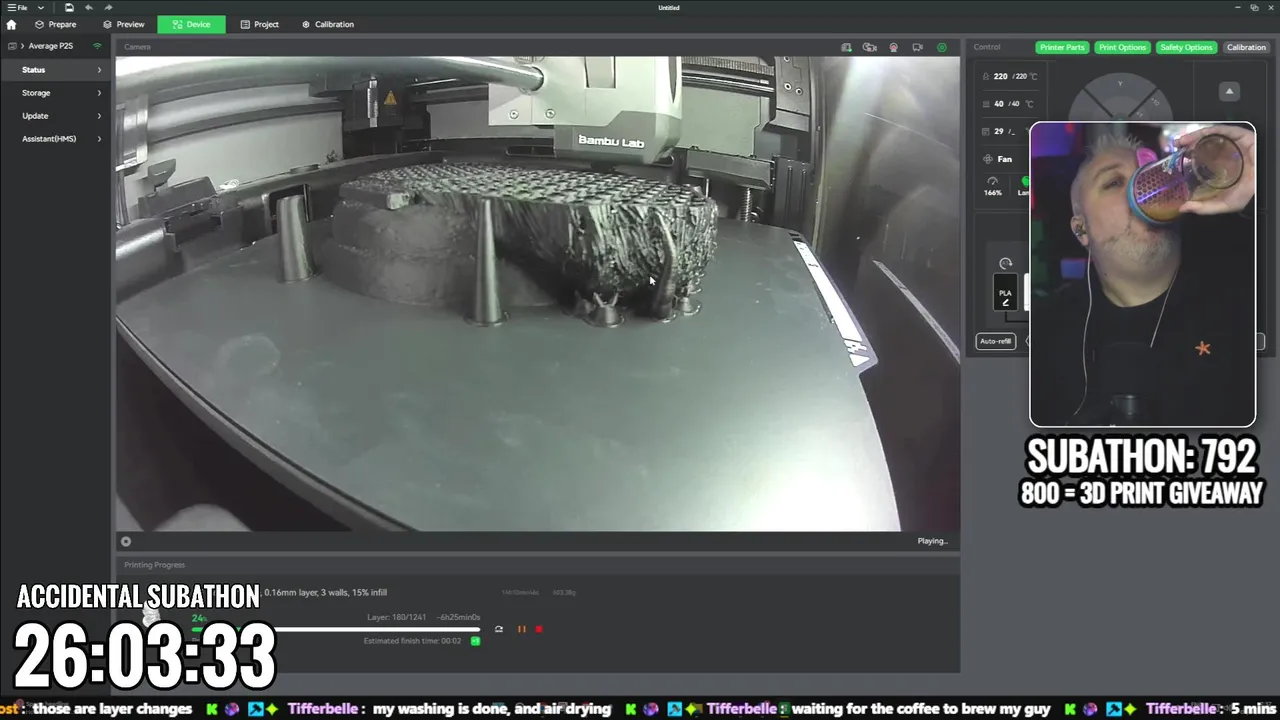
Task: Move the Y axis up on jog wheel
Action: (x=1120, y=85)
